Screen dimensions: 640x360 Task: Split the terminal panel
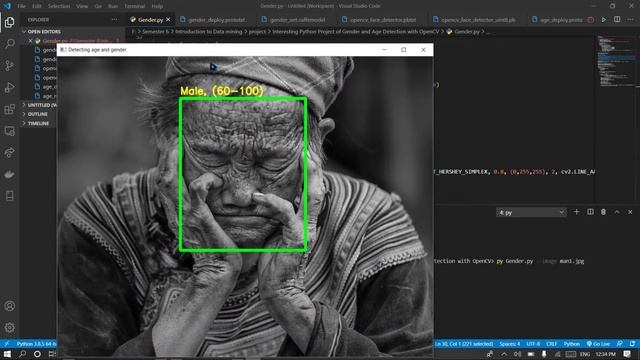point(590,212)
